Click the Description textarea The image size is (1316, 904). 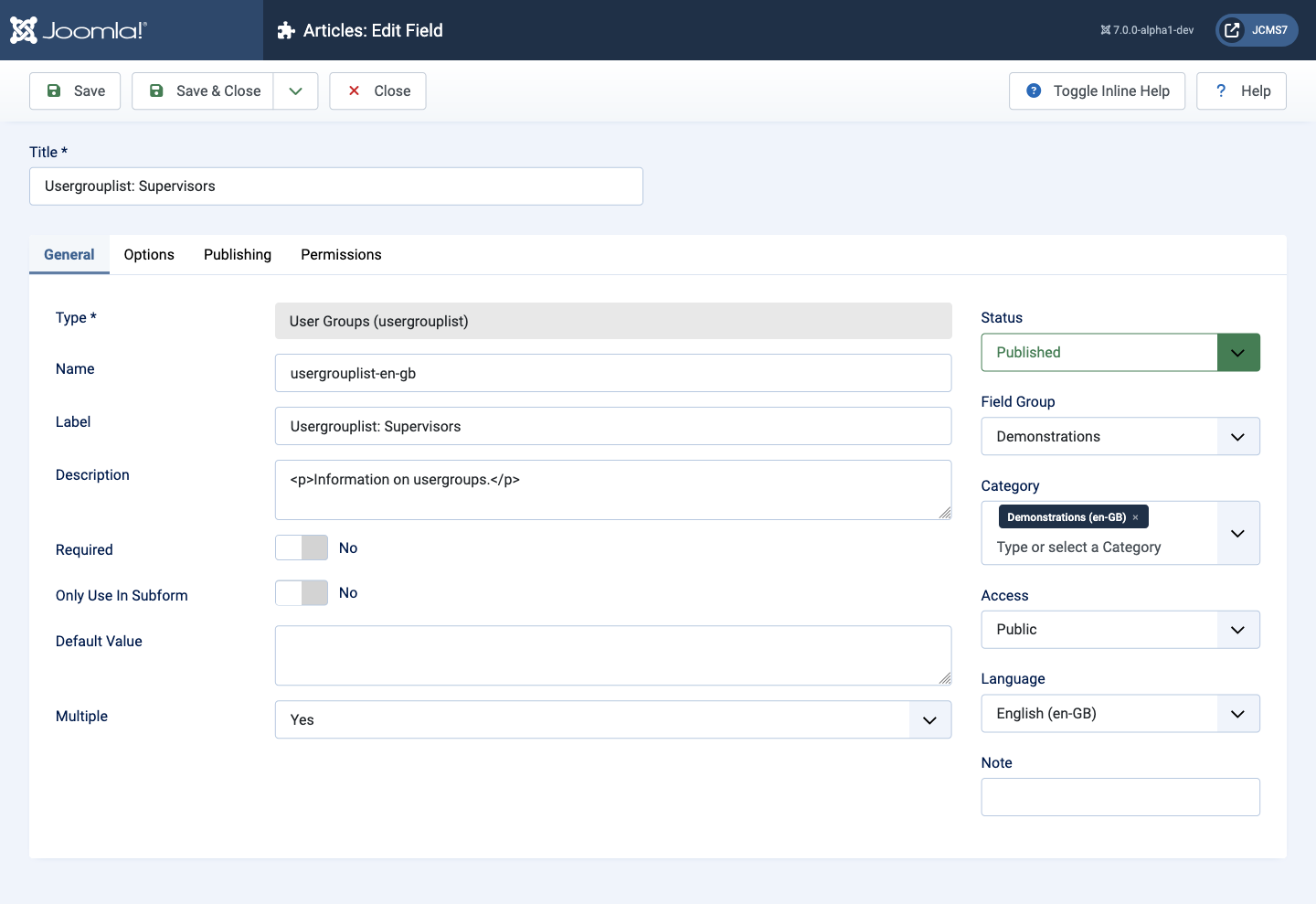point(613,490)
